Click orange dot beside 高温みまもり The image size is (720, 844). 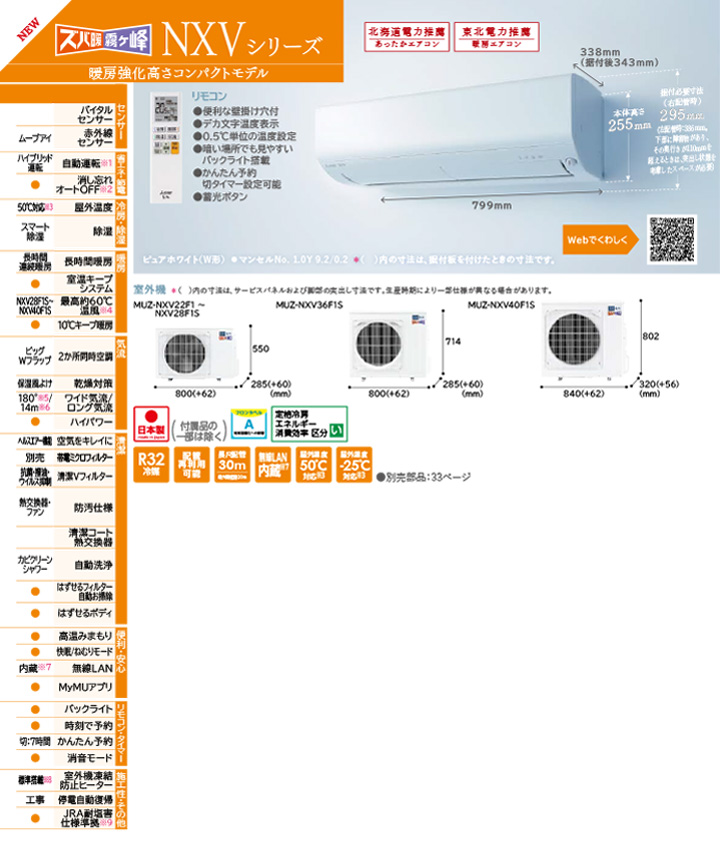[x=36, y=636]
